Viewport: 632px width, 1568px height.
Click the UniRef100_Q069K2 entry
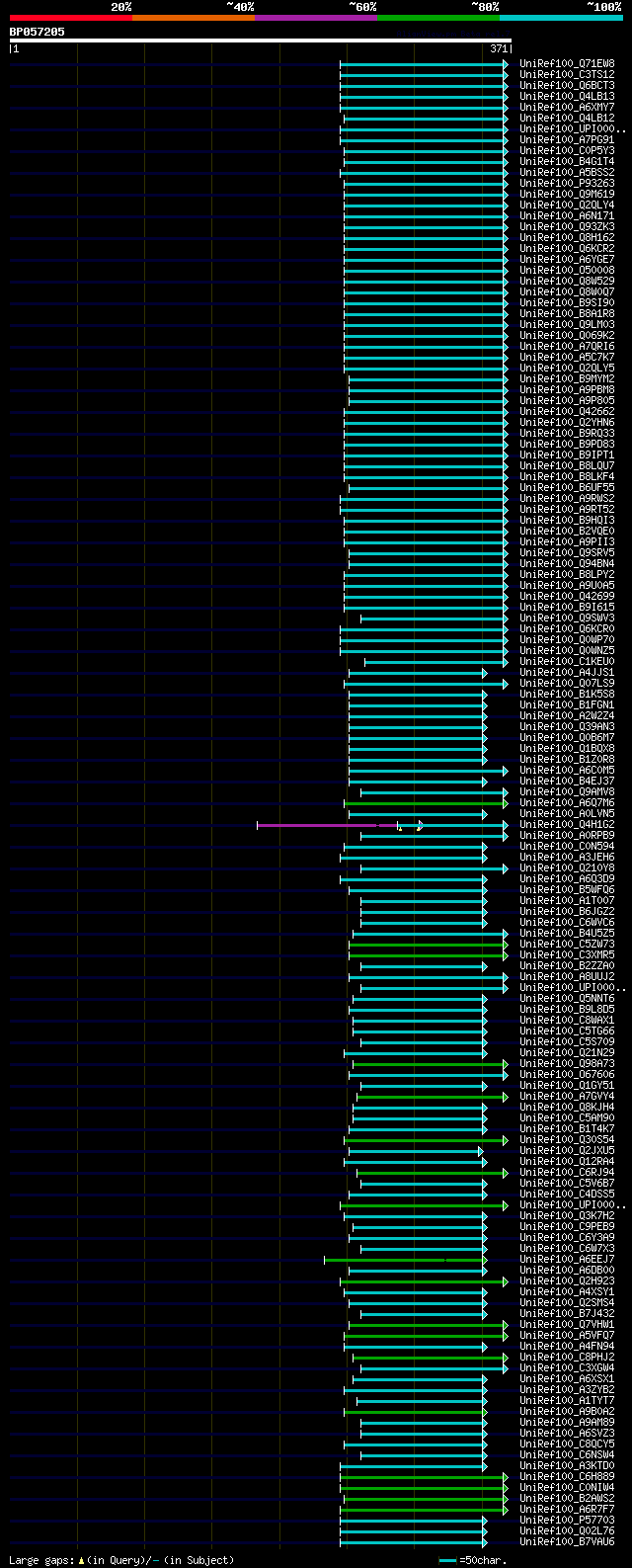pos(567,335)
